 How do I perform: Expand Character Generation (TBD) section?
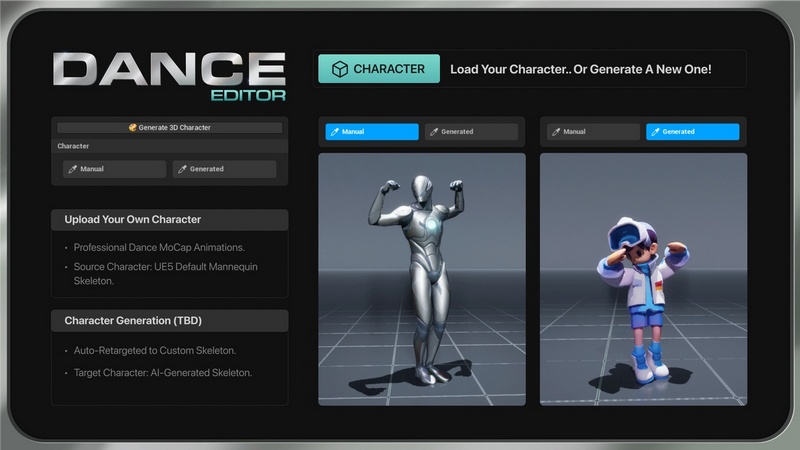[x=169, y=321]
